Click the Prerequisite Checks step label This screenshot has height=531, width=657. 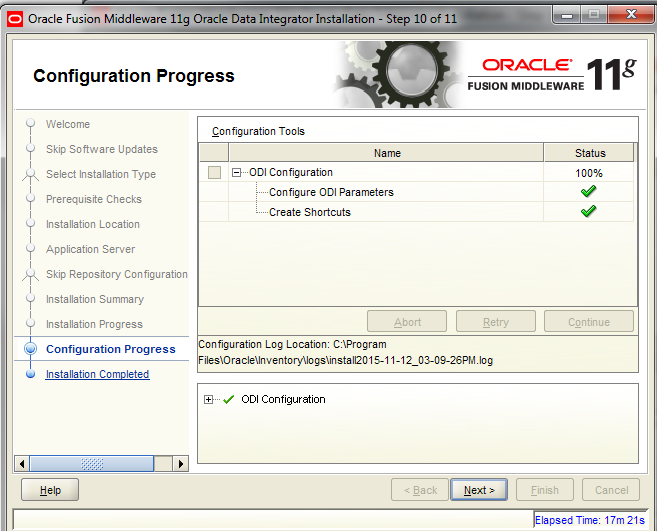coord(94,199)
